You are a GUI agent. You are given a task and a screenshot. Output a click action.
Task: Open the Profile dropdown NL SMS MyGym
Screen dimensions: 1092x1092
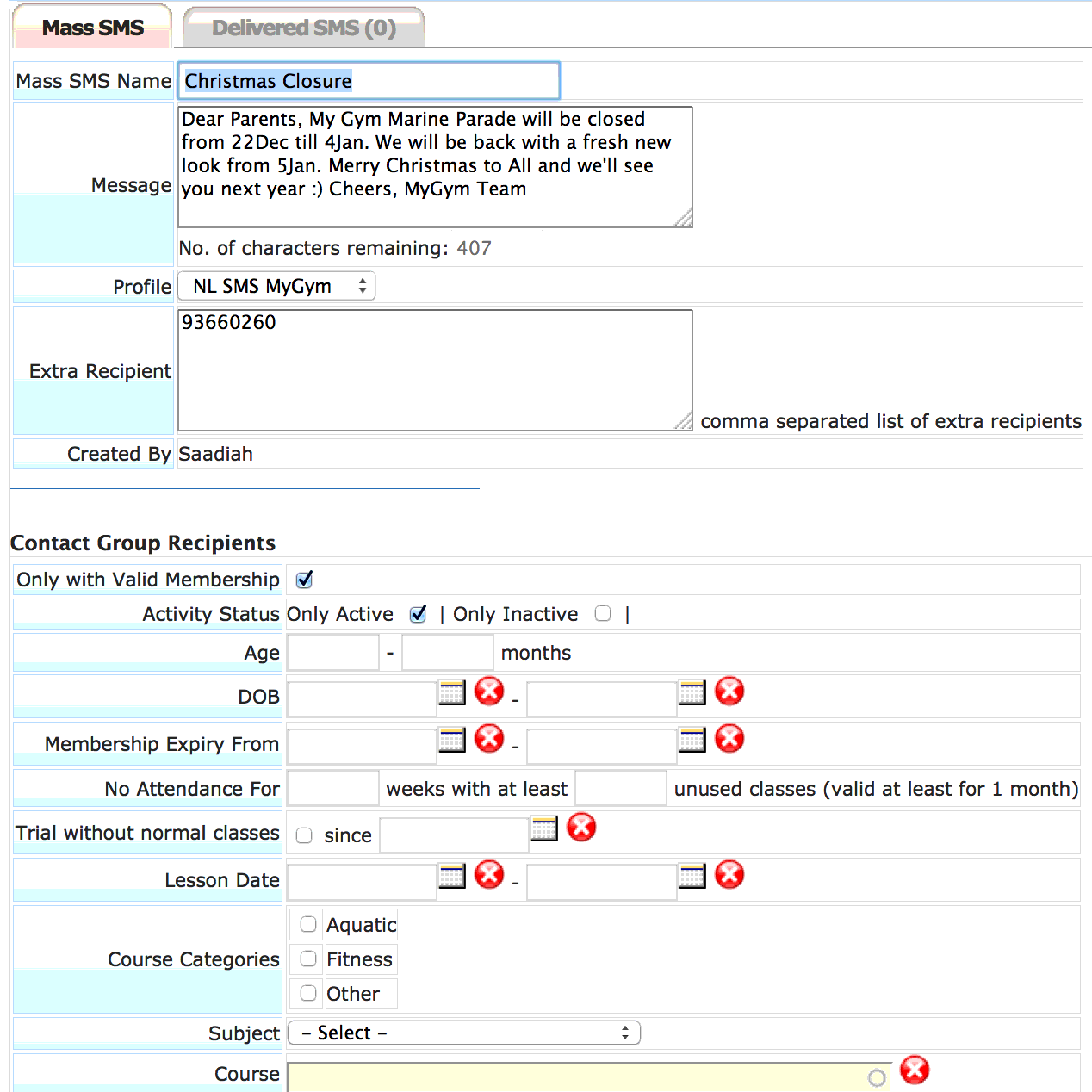(276, 286)
